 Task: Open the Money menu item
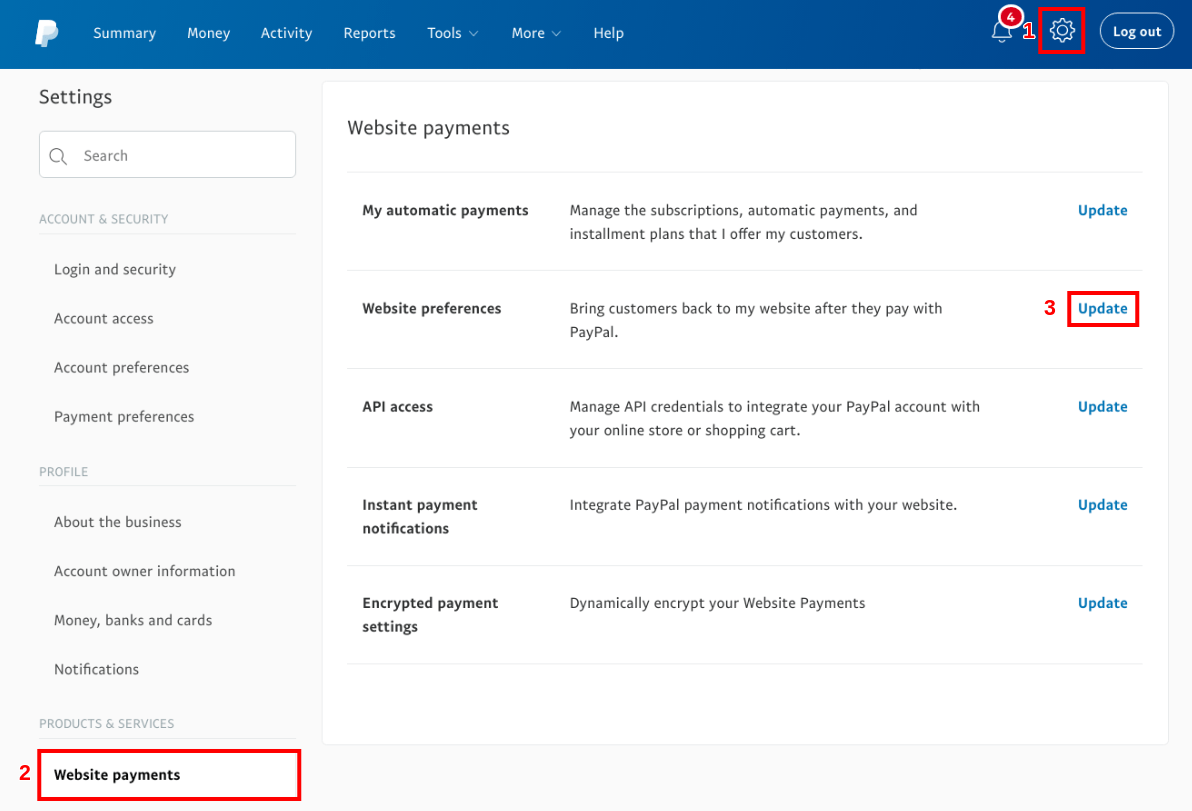click(208, 33)
